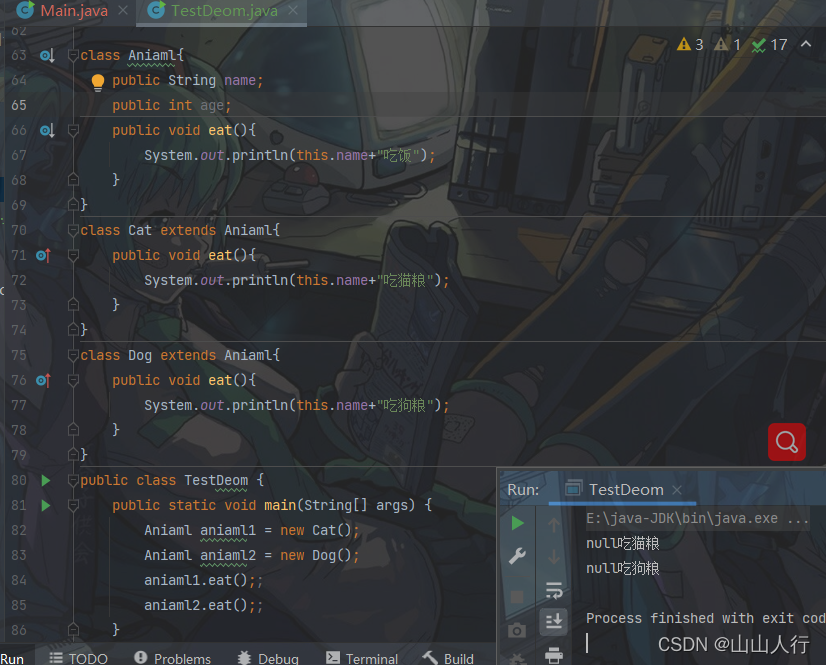This screenshot has width=826, height=665.
Task: Click the aniaml1 variable on line 82
Action: coord(228,530)
